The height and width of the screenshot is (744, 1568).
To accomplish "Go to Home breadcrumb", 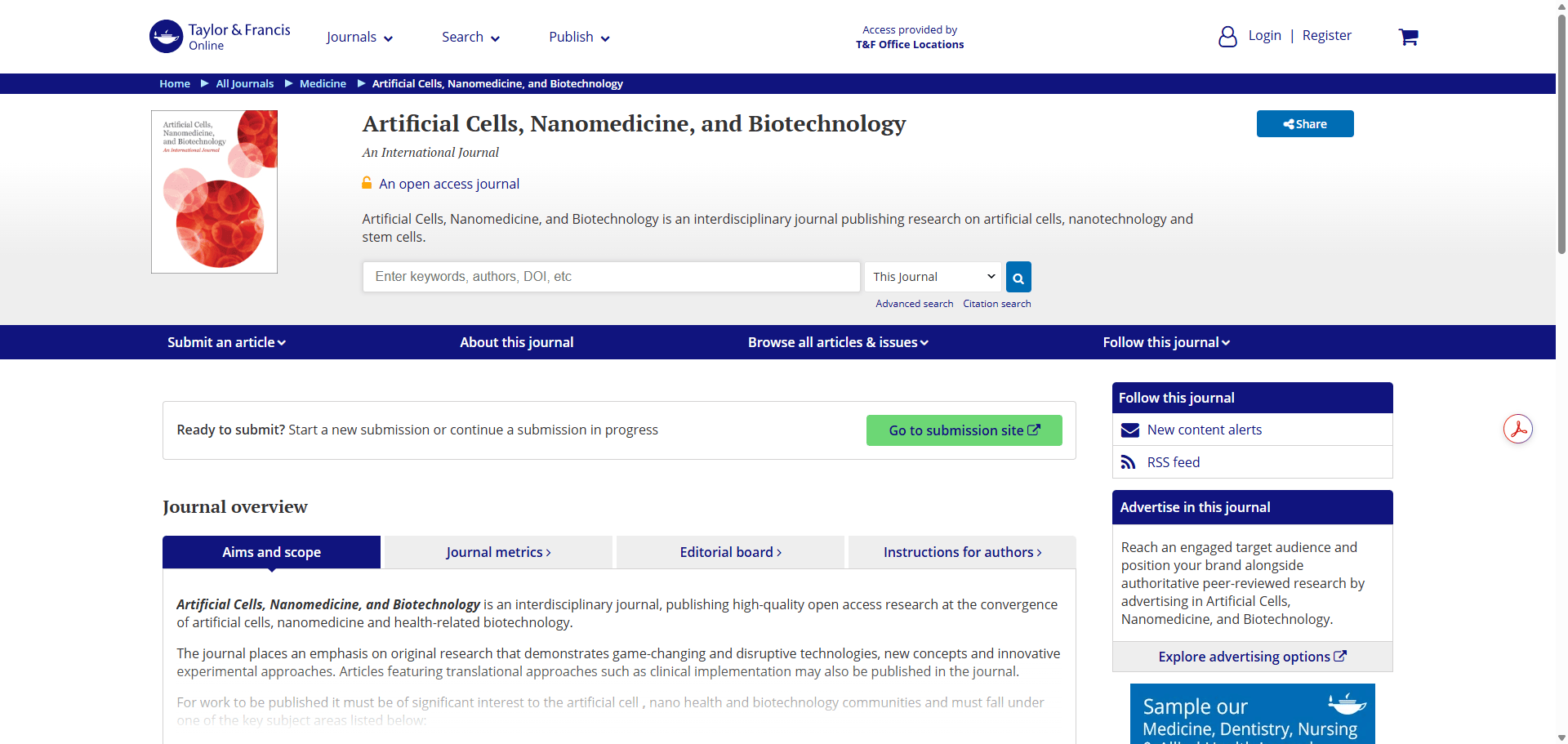I will click(x=175, y=83).
